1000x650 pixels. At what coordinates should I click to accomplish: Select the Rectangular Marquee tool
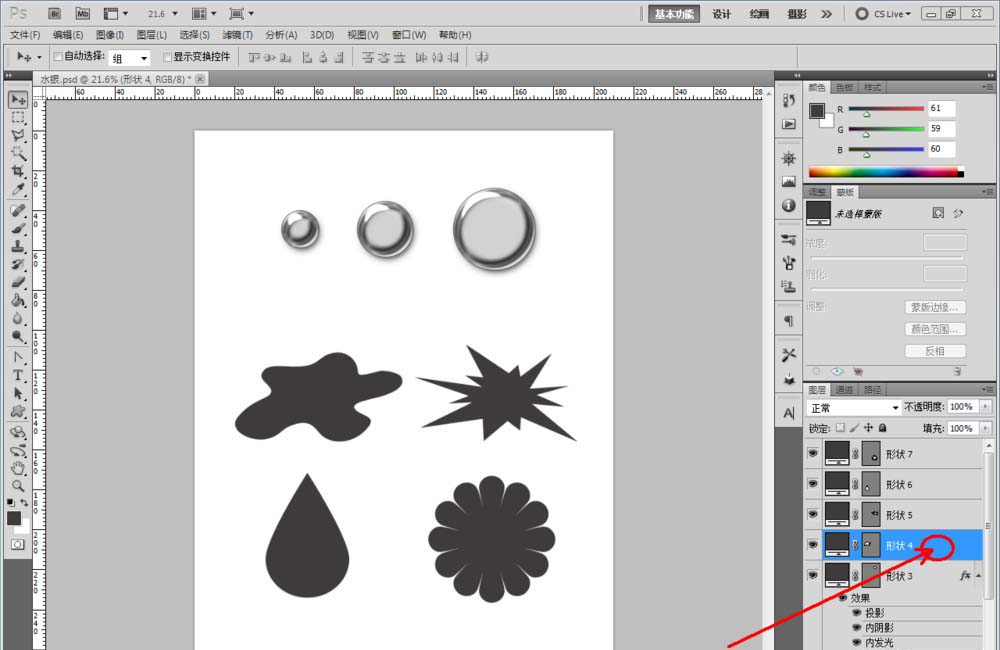tap(18, 117)
